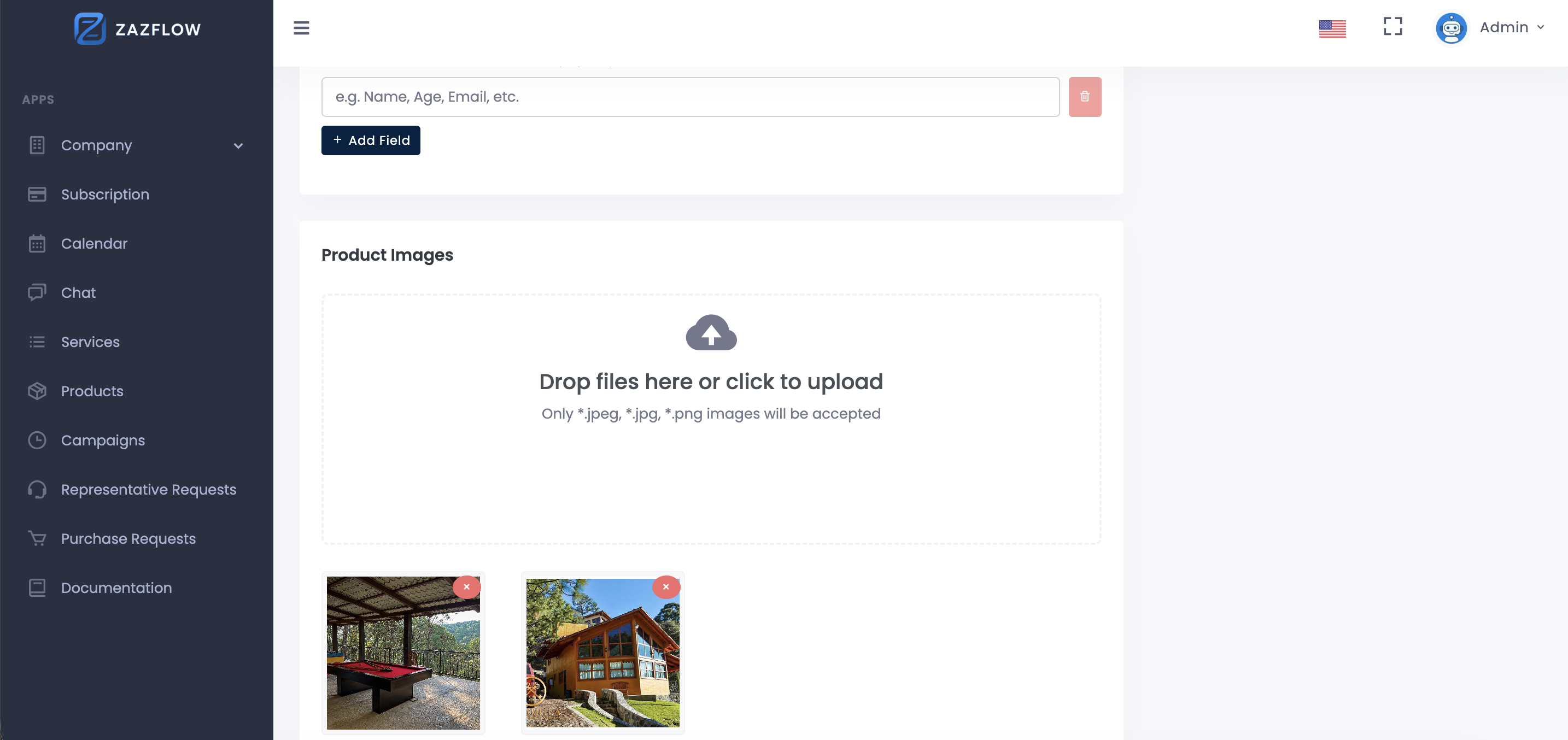Click the Campaigns clock icon
1568x740 pixels.
point(37,440)
